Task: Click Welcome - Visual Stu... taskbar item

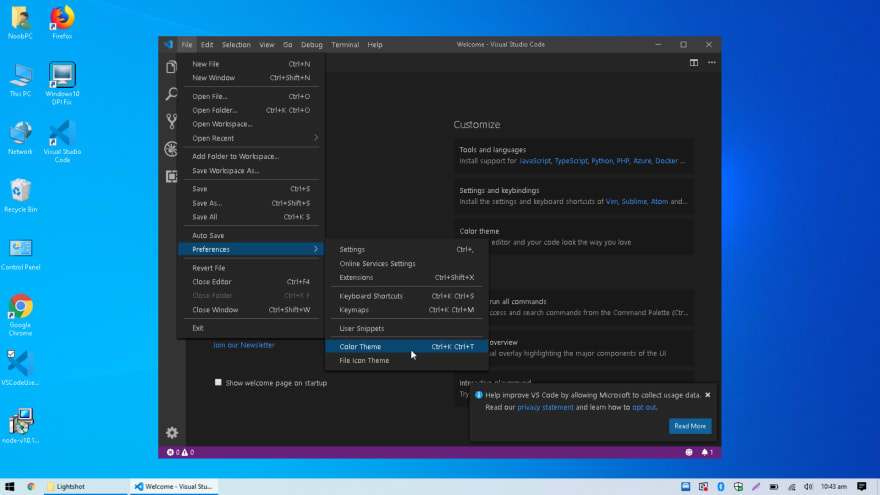Action: 174,487
